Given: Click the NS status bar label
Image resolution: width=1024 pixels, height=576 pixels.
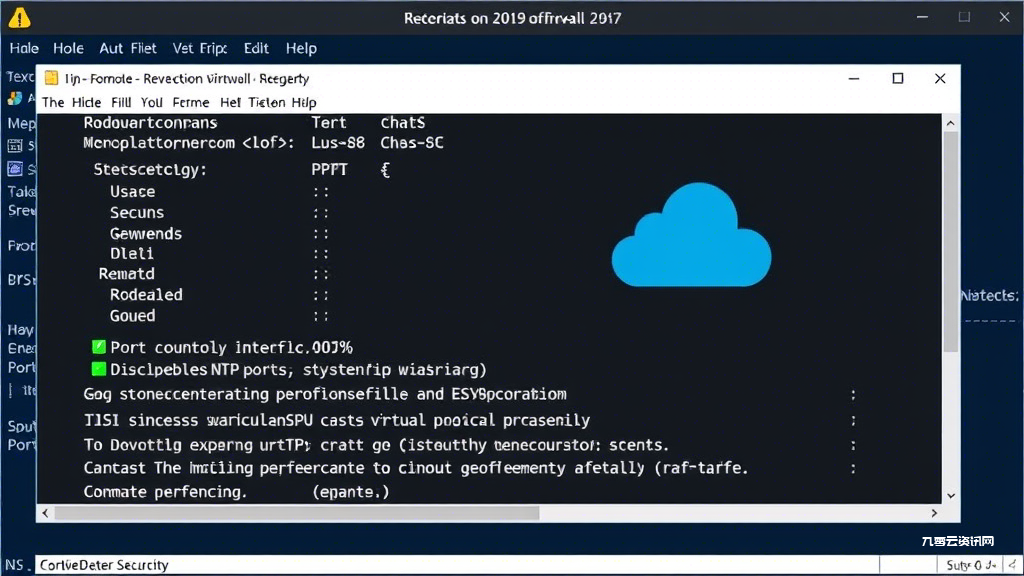Looking at the screenshot, I should [x=14, y=565].
